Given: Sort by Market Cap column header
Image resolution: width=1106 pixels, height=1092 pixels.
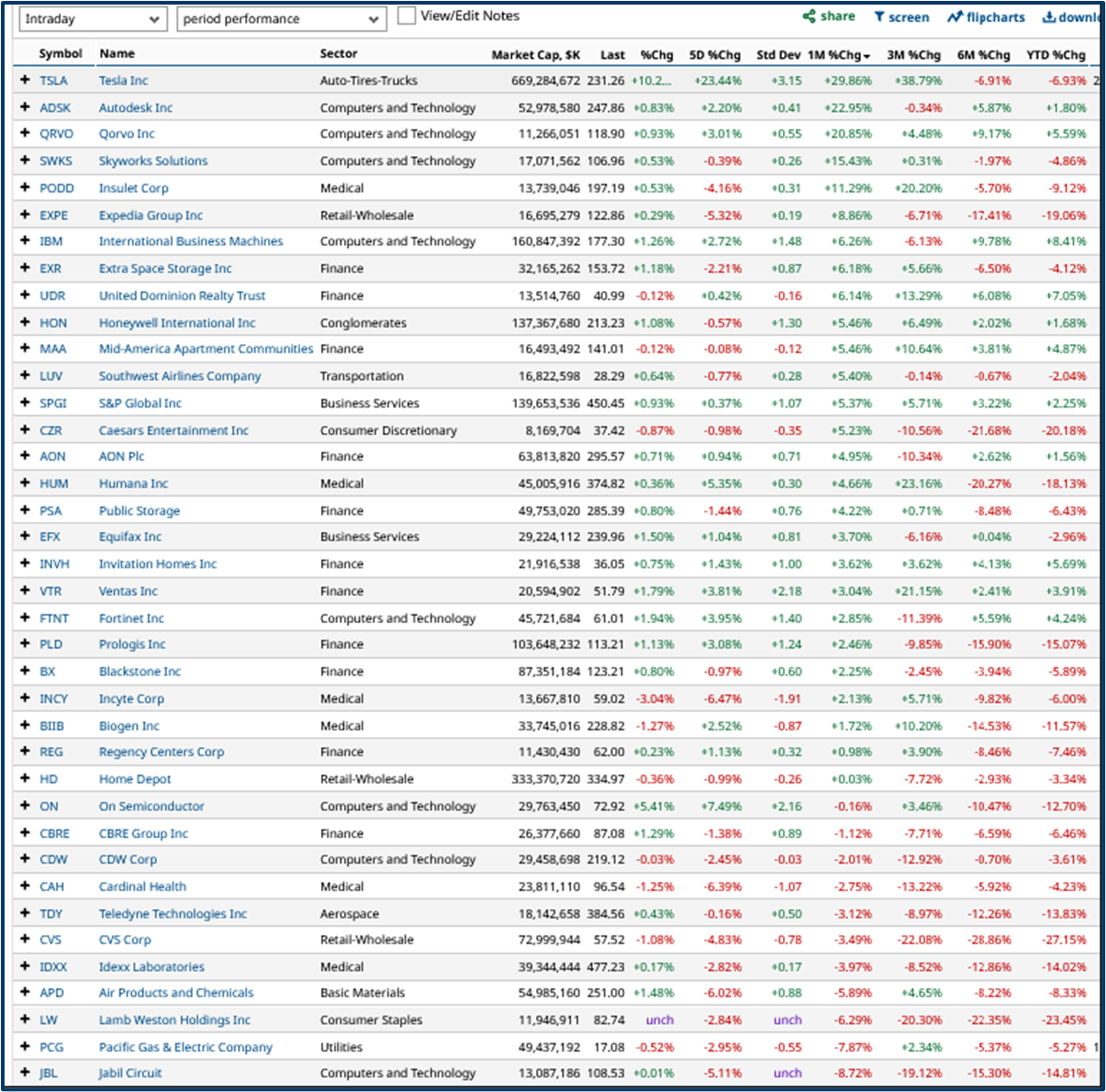Looking at the screenshot, I should pos(535,55).
